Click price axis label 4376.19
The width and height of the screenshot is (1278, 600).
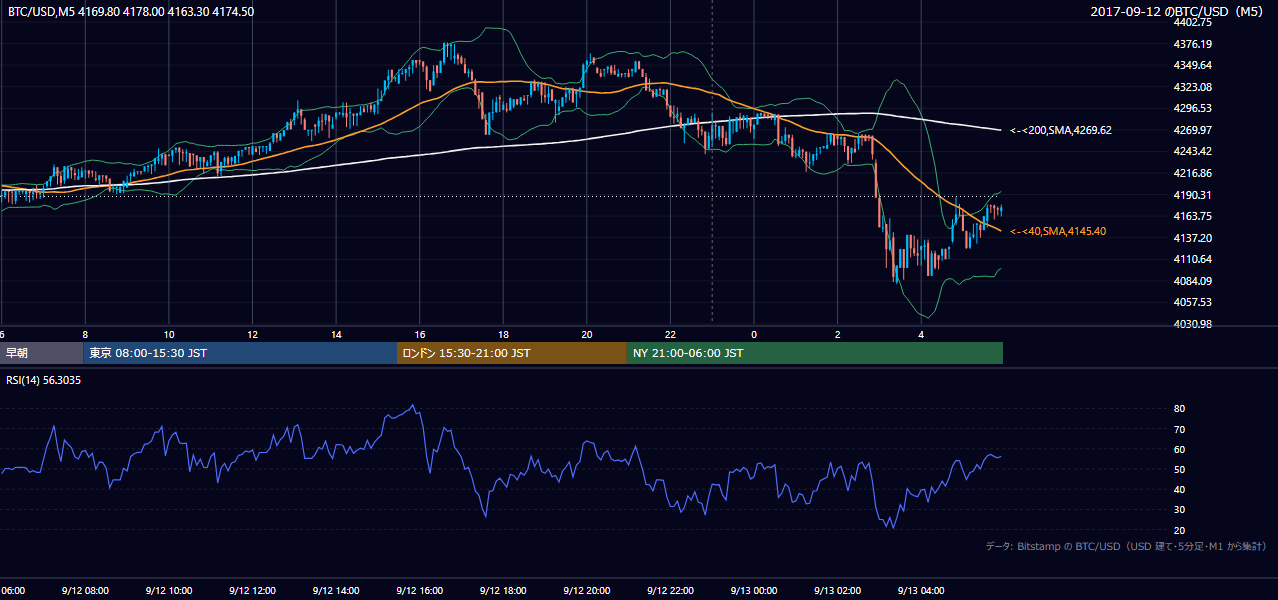(x=1192, y=44)
